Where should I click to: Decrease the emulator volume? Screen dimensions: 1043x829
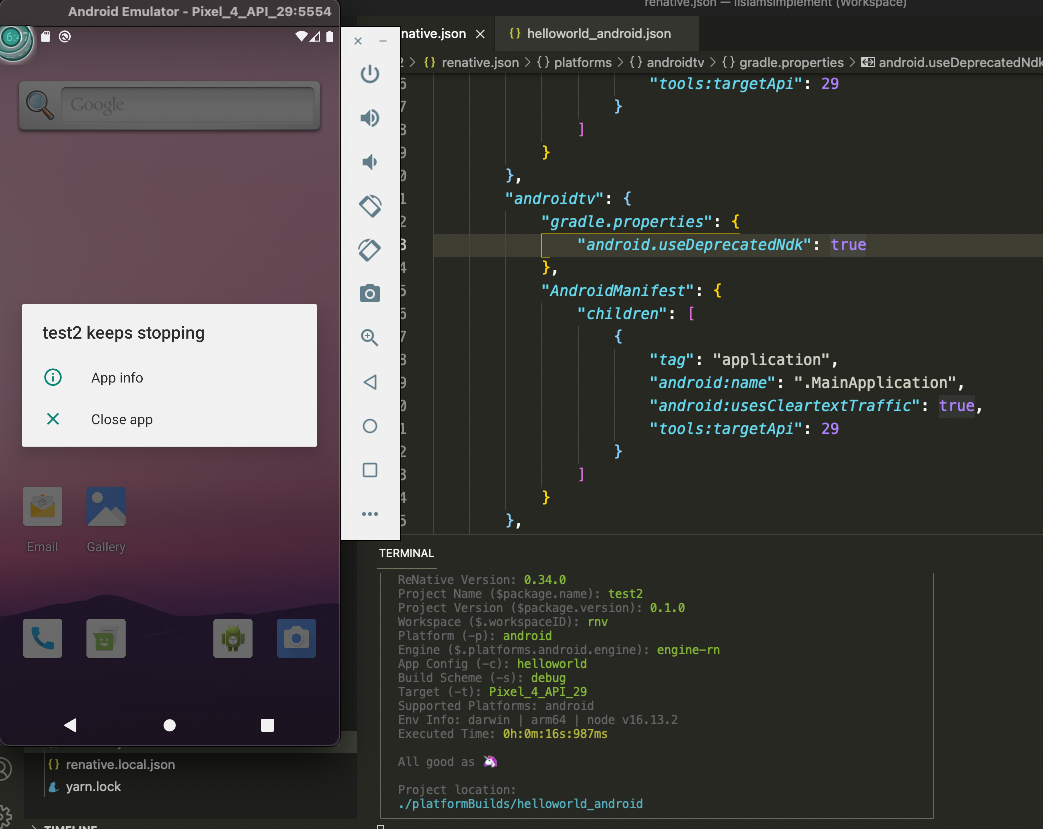(x=370, y=162)
